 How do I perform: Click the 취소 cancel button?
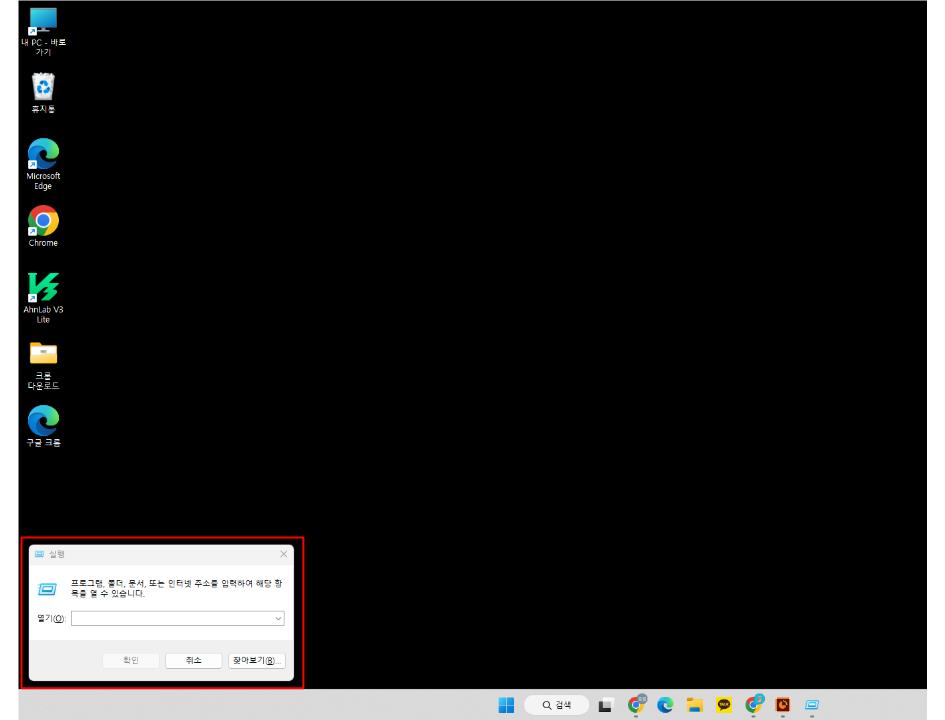(193, 660)
